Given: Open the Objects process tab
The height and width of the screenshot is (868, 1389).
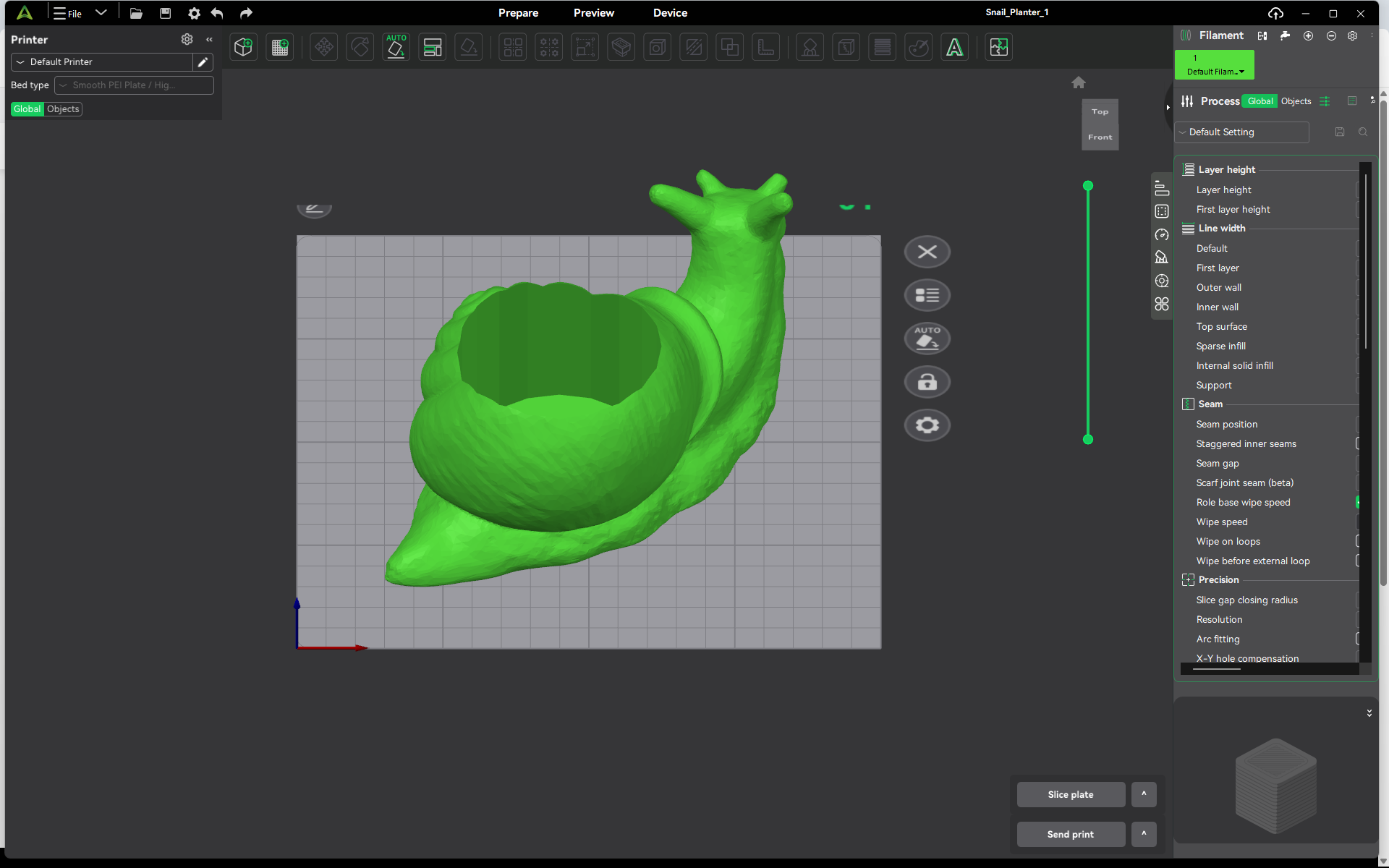Looking at the screenshot, I should [x=1295, y=101].
